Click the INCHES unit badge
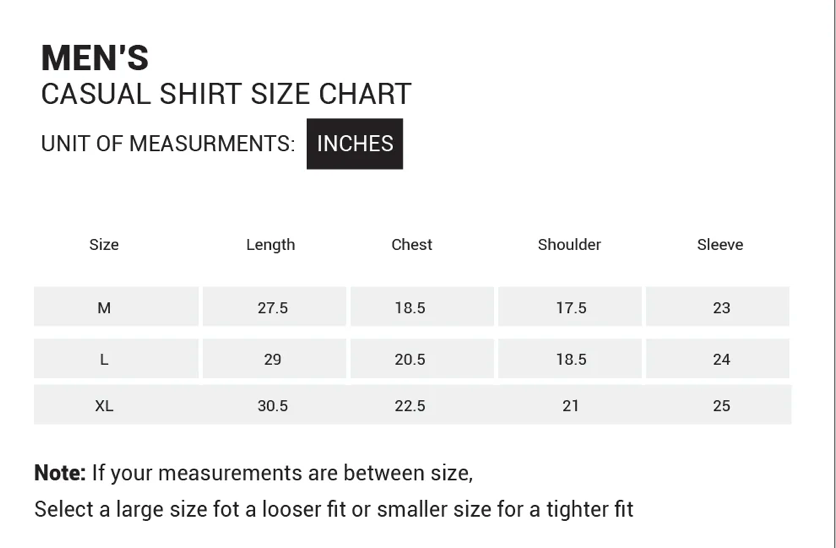 click(355, 144)
